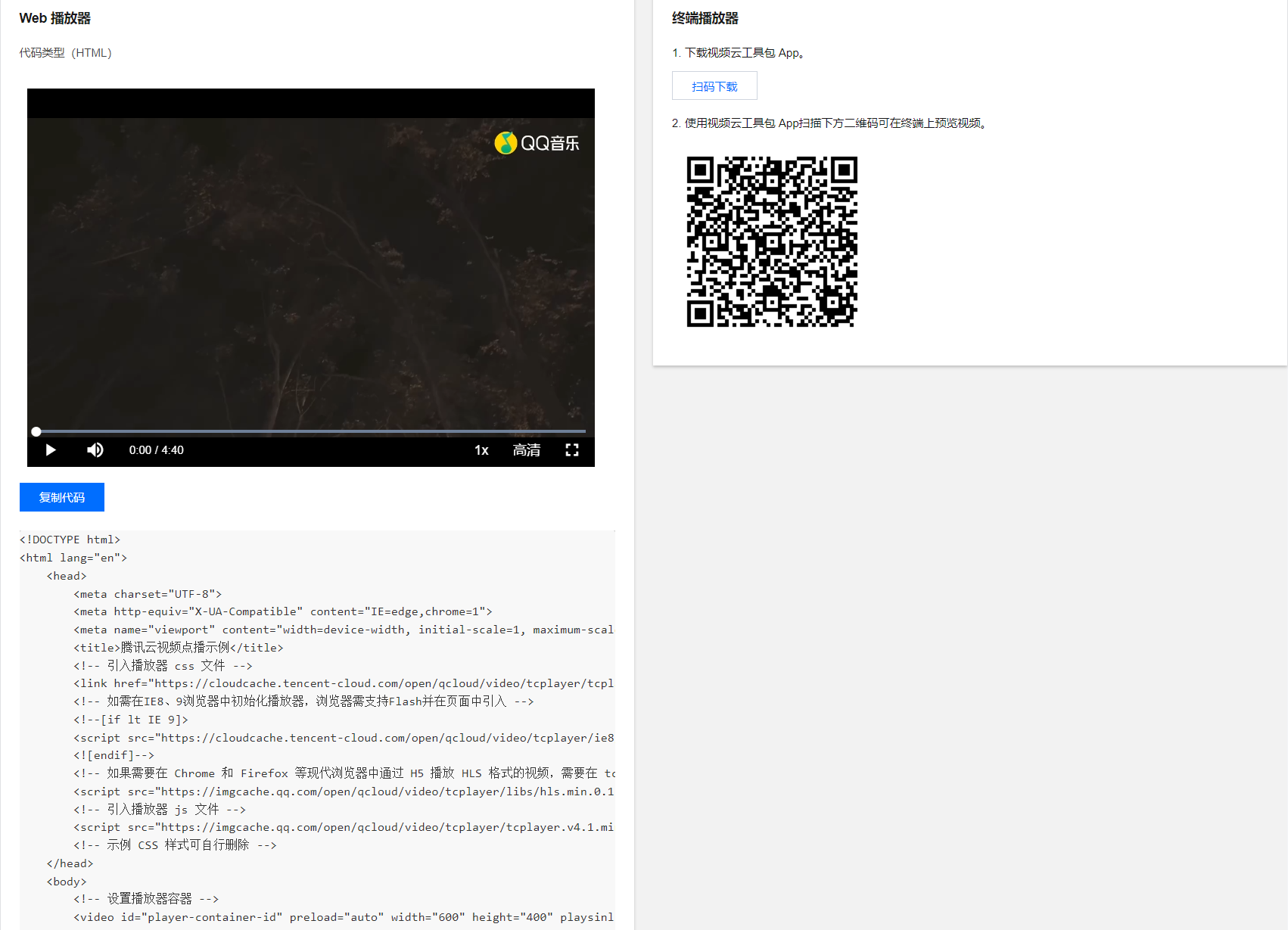Screen dimensions: 1288x930
Task: Click the step 2 scan QR instruction text
Action: [830, 123]
